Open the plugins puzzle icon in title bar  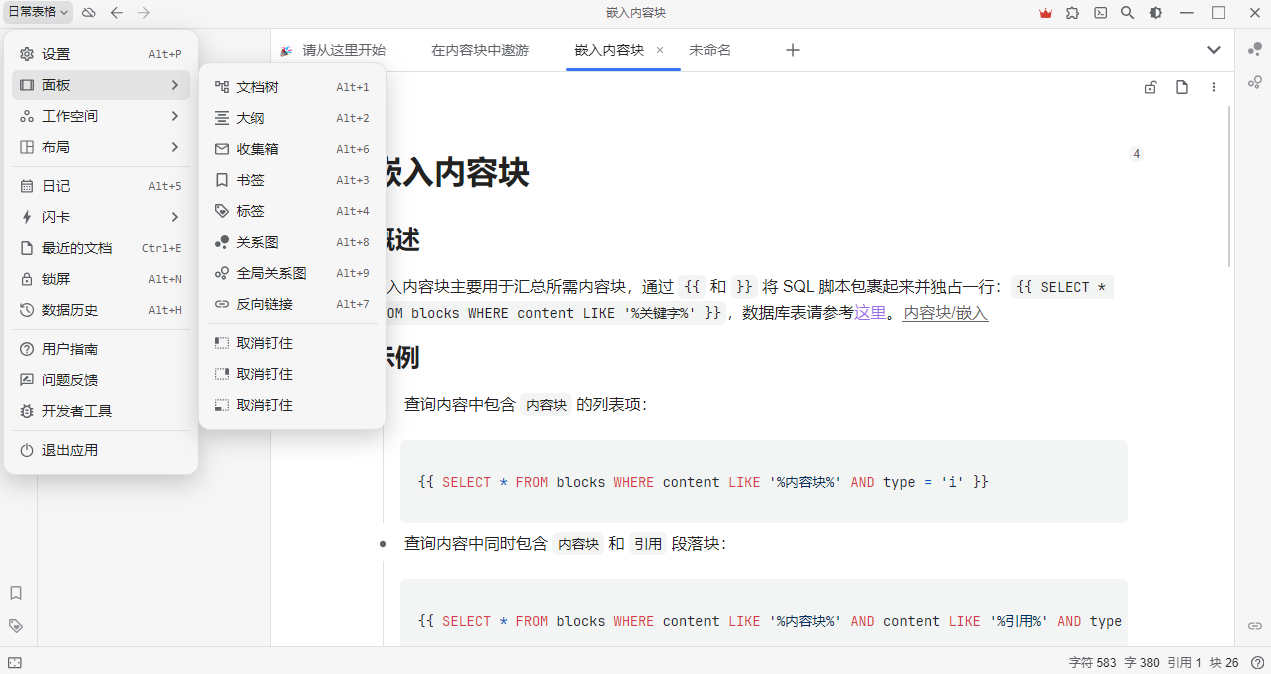point(1073,13)
